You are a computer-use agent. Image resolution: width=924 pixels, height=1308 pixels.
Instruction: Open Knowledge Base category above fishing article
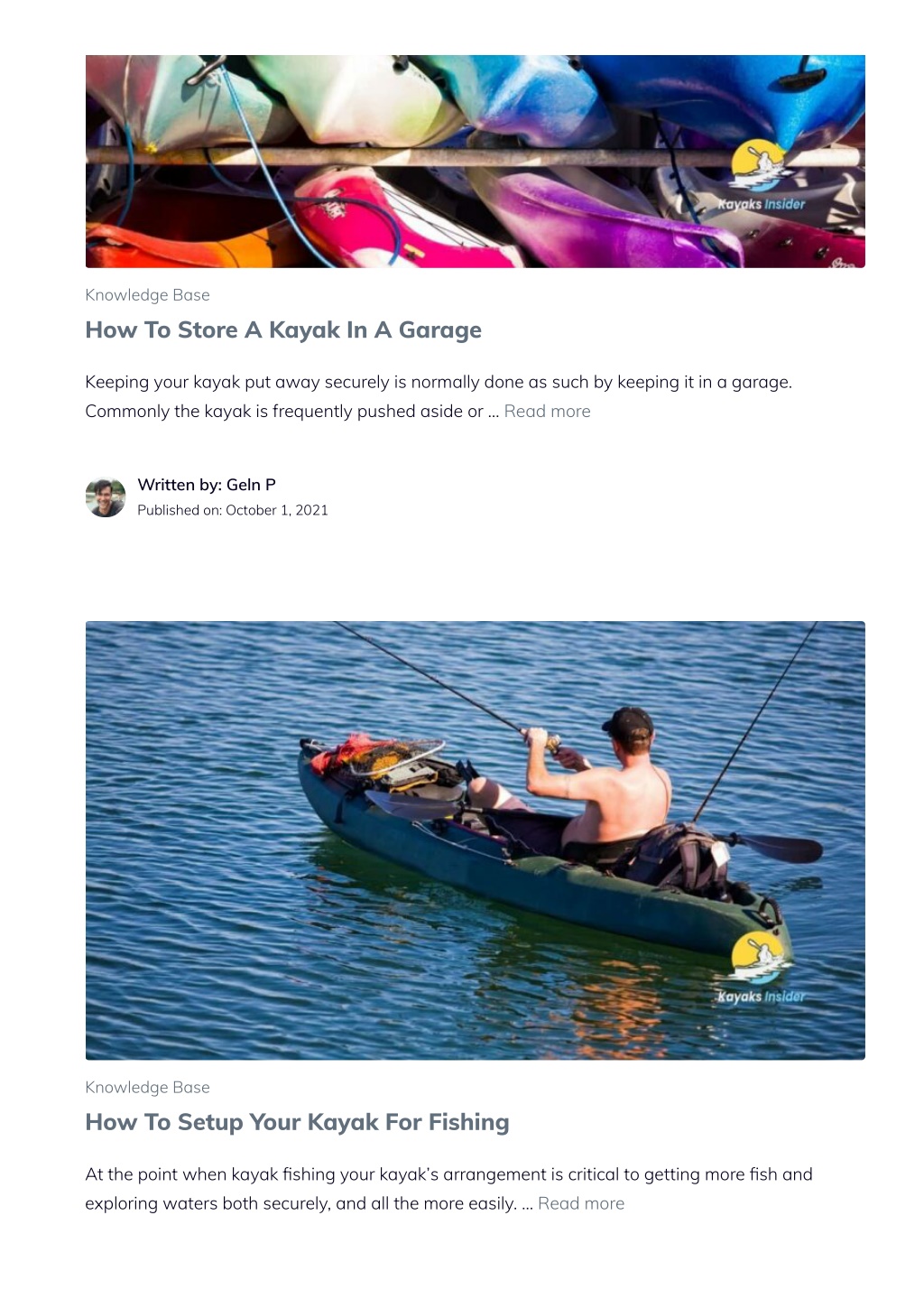coord(147,1088)
